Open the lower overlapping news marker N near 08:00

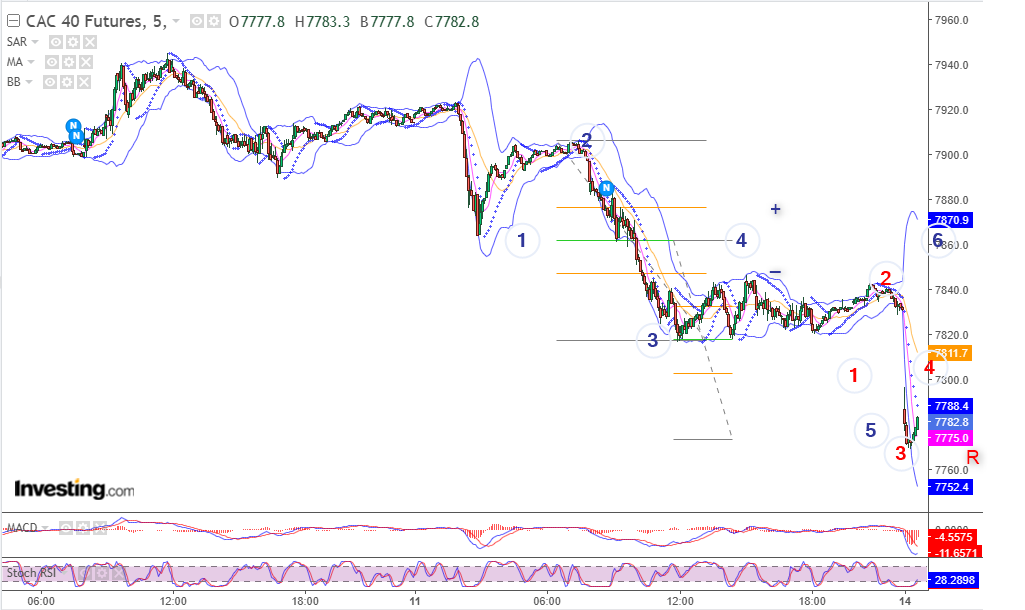pos(76,136)
